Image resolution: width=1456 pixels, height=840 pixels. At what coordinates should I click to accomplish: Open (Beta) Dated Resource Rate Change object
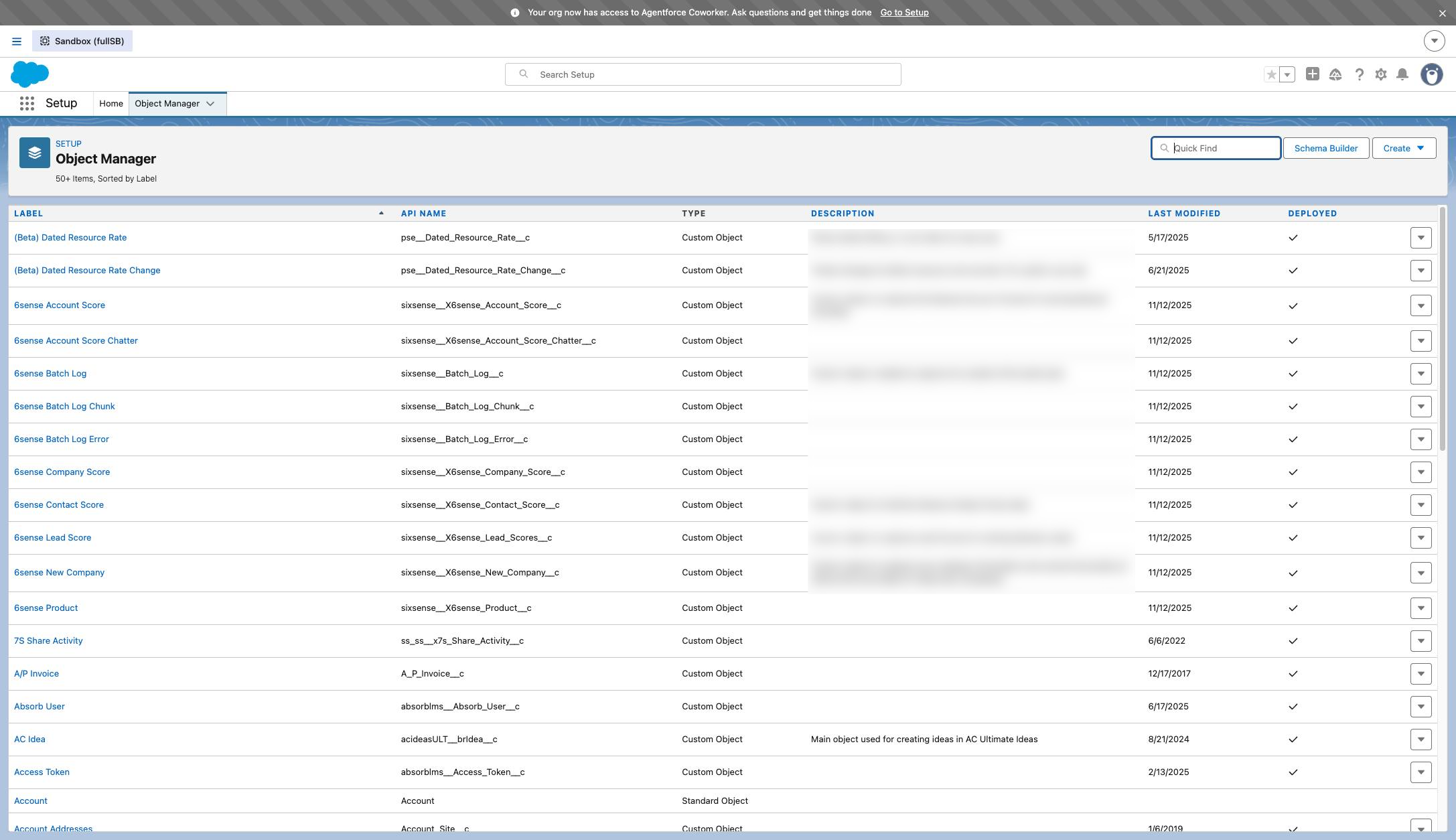[87, 271]
